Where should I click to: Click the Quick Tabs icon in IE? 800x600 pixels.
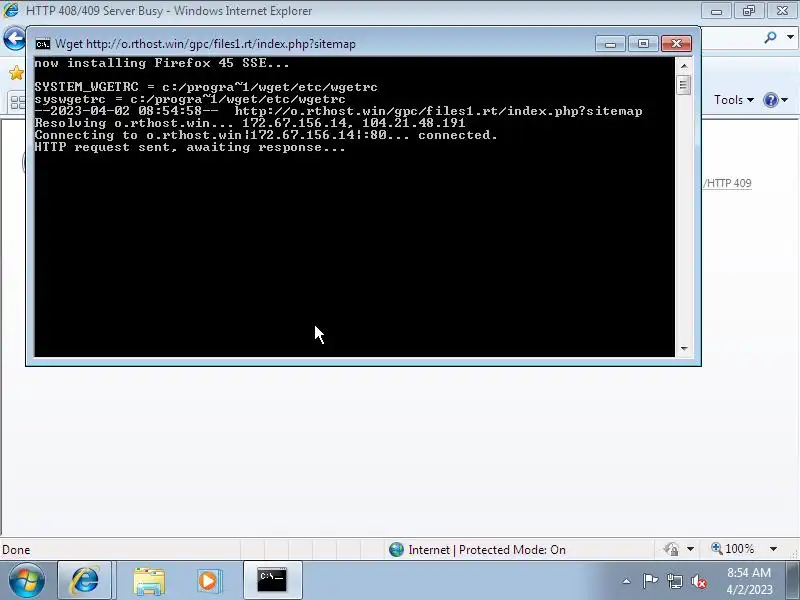[17, 102]
